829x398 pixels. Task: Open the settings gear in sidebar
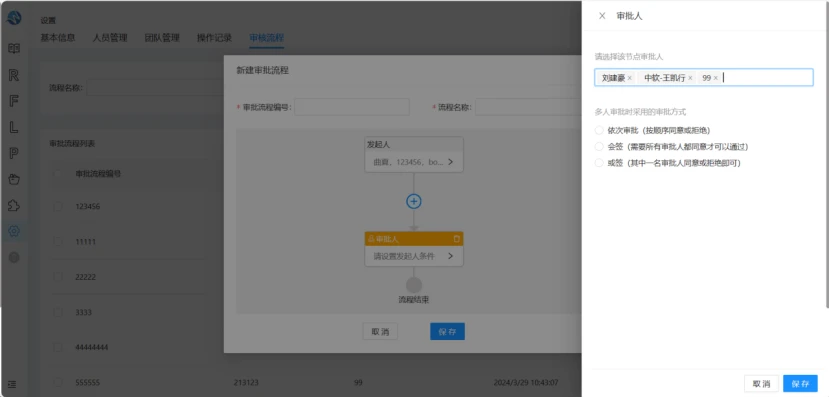pyautogui.click(x=14, y=231)
